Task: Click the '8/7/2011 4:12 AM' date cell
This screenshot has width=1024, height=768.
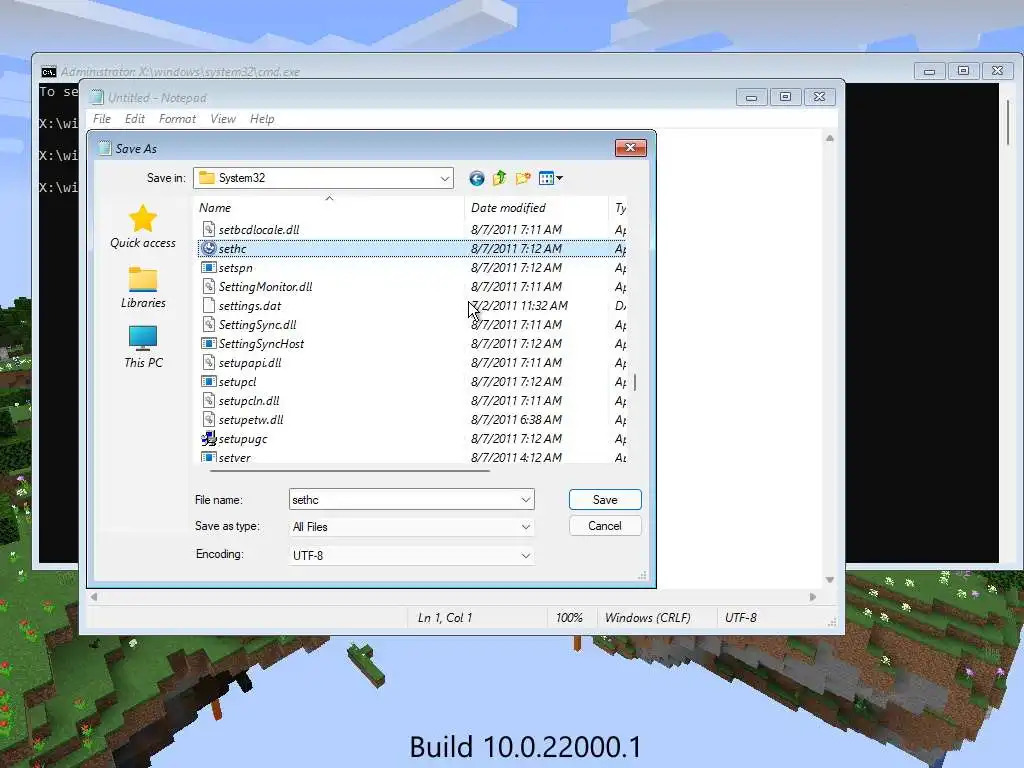Action: click(516, 457)
